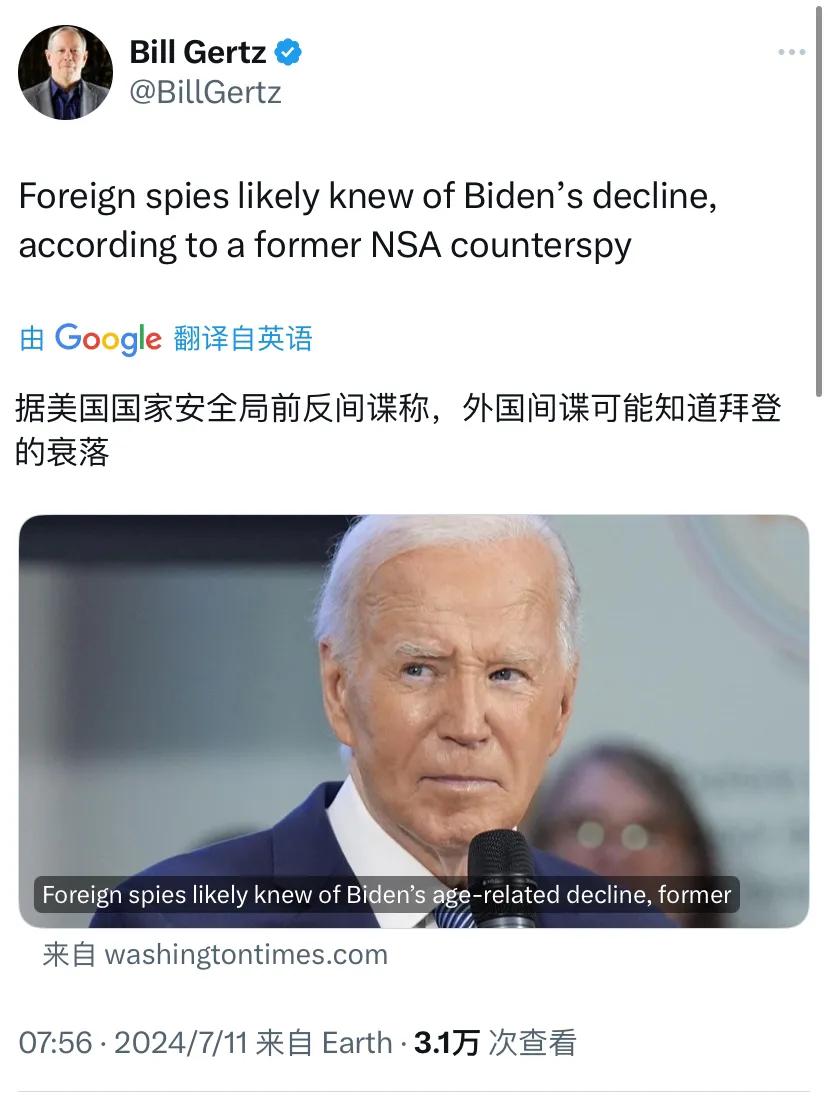Image resolution: width=828 pixels, height=1098 pixels.
Task: Click the 2024/7/11 post date
Action: pyautogui.click(x=181, y=1043)
